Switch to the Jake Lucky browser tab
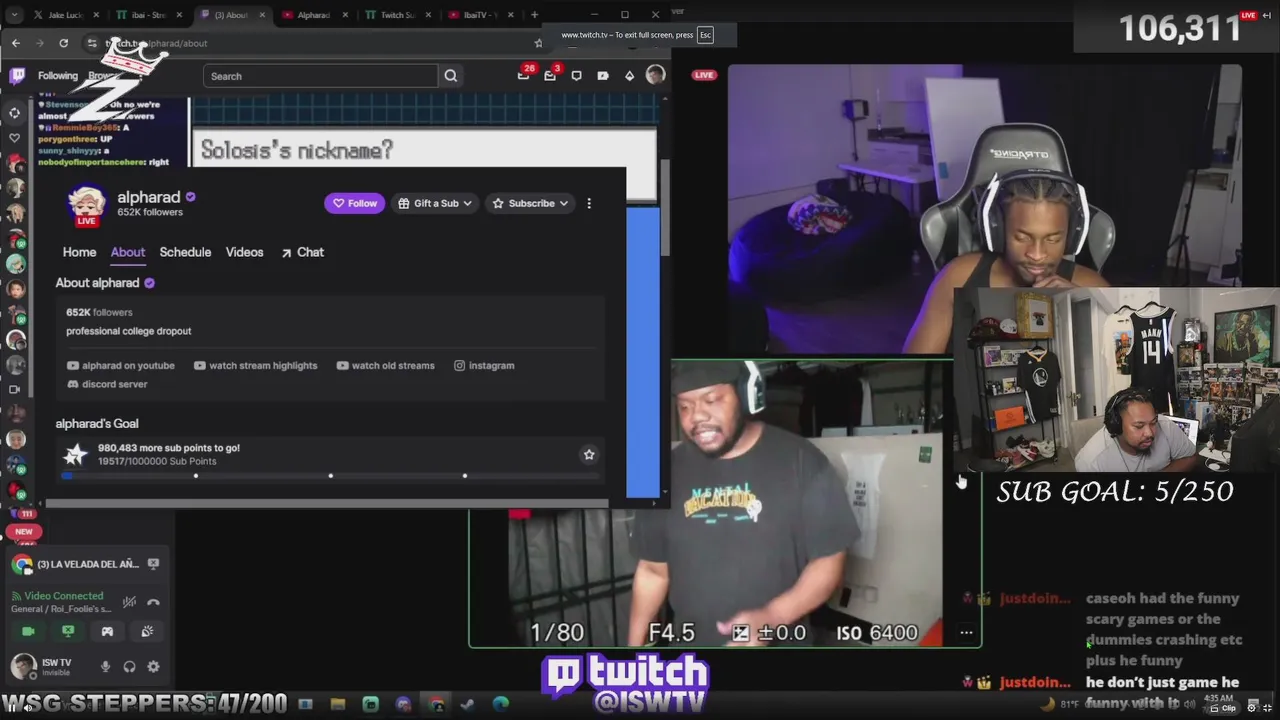The height and width of the screenshot is (720, 1280). tap(68, 15)
